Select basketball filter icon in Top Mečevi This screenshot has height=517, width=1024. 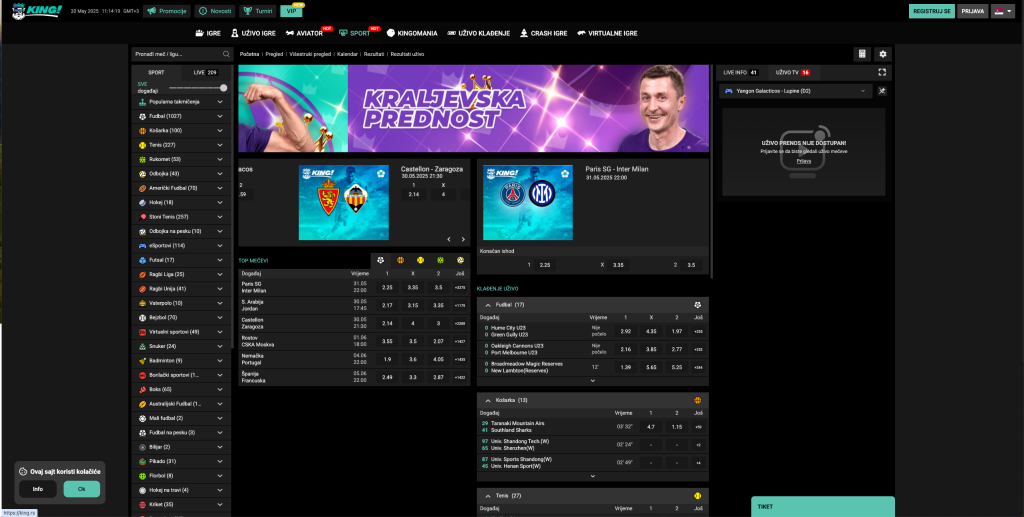click(x=400, y=260)
